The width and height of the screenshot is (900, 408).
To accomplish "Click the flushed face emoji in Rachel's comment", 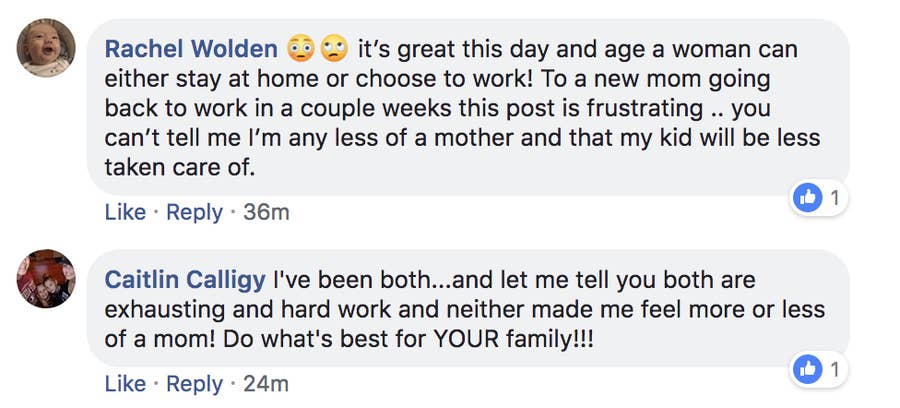I will (x=300, y=49).
